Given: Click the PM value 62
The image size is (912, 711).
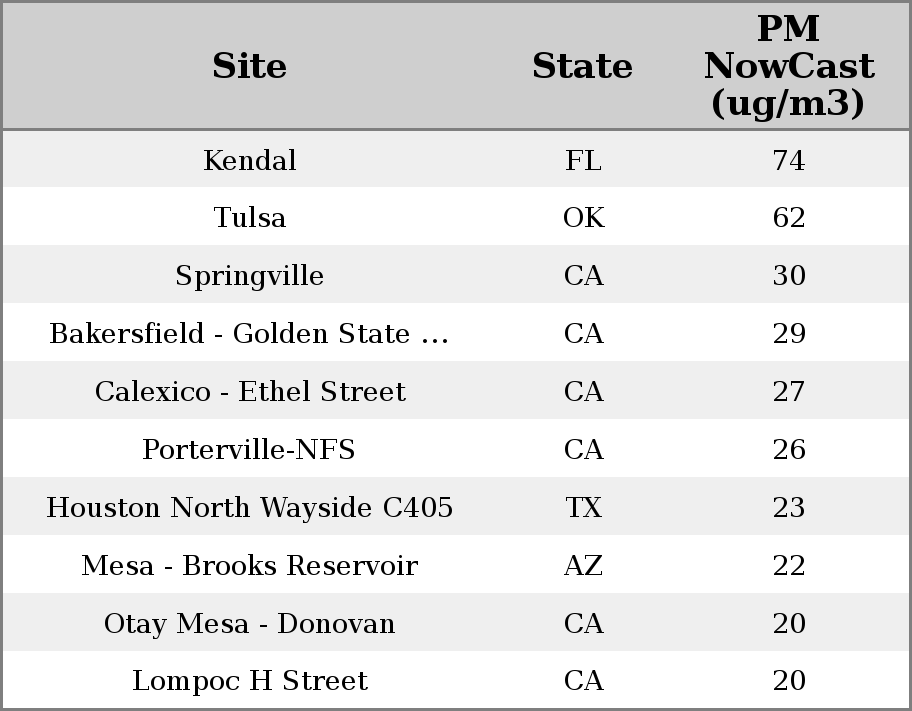Looking at the screenshot, I should click(x=788, y=218).
